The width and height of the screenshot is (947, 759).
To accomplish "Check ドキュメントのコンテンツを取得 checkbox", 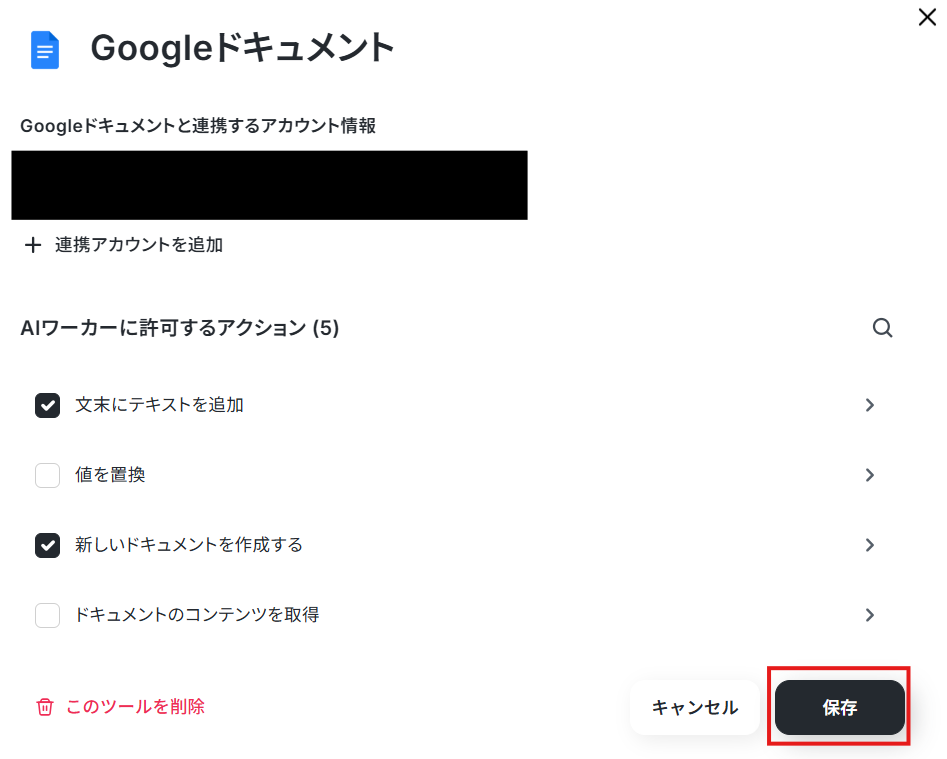I will 47,615.
